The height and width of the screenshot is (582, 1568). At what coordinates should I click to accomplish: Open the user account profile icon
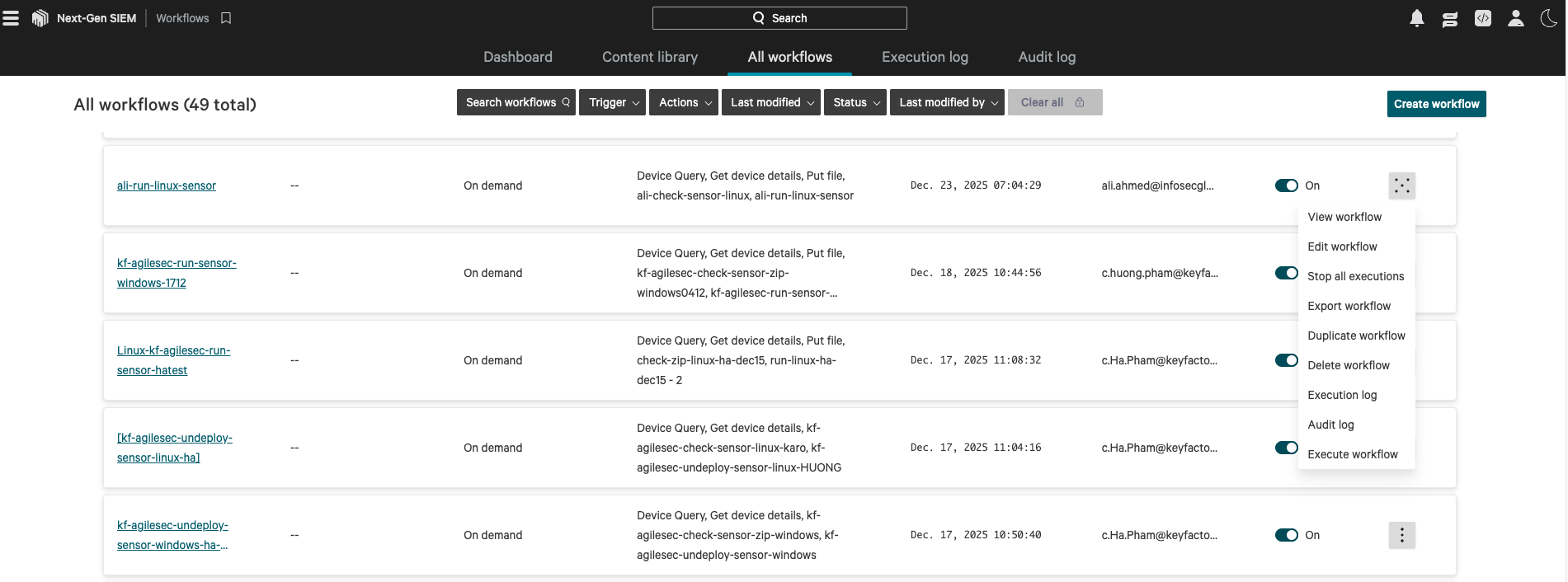(1515, 18)
